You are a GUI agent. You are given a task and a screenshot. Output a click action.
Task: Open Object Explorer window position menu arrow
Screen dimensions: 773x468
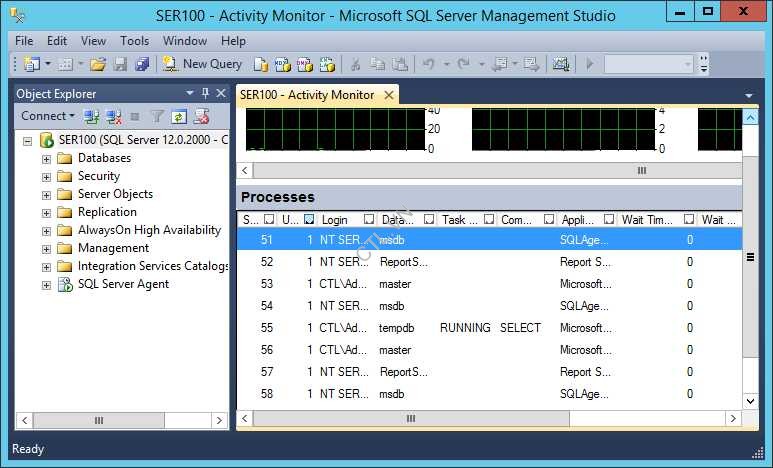[x=190, y=93]
